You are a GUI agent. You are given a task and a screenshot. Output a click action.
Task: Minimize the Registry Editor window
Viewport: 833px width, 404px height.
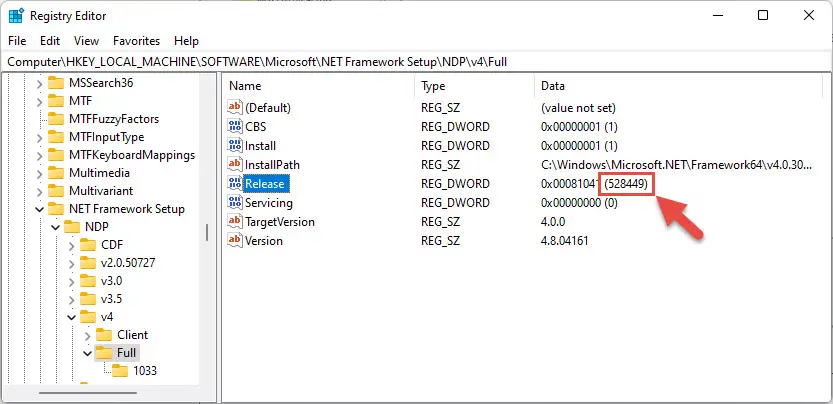pos(717,15)
